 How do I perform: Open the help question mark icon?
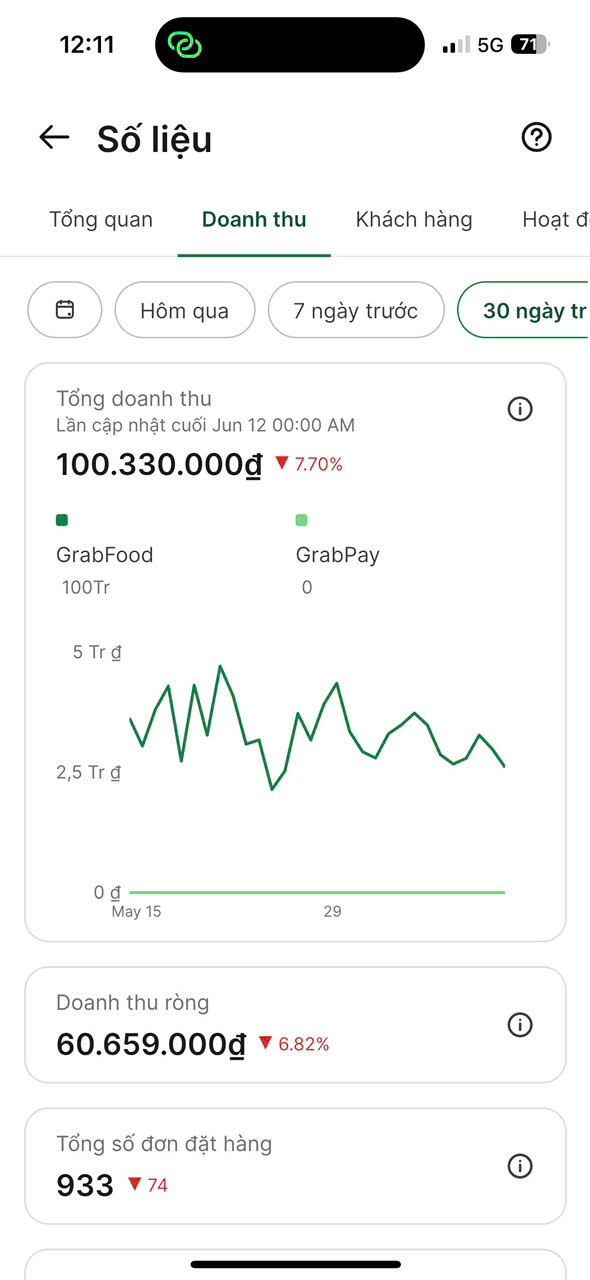click(537, 138)
